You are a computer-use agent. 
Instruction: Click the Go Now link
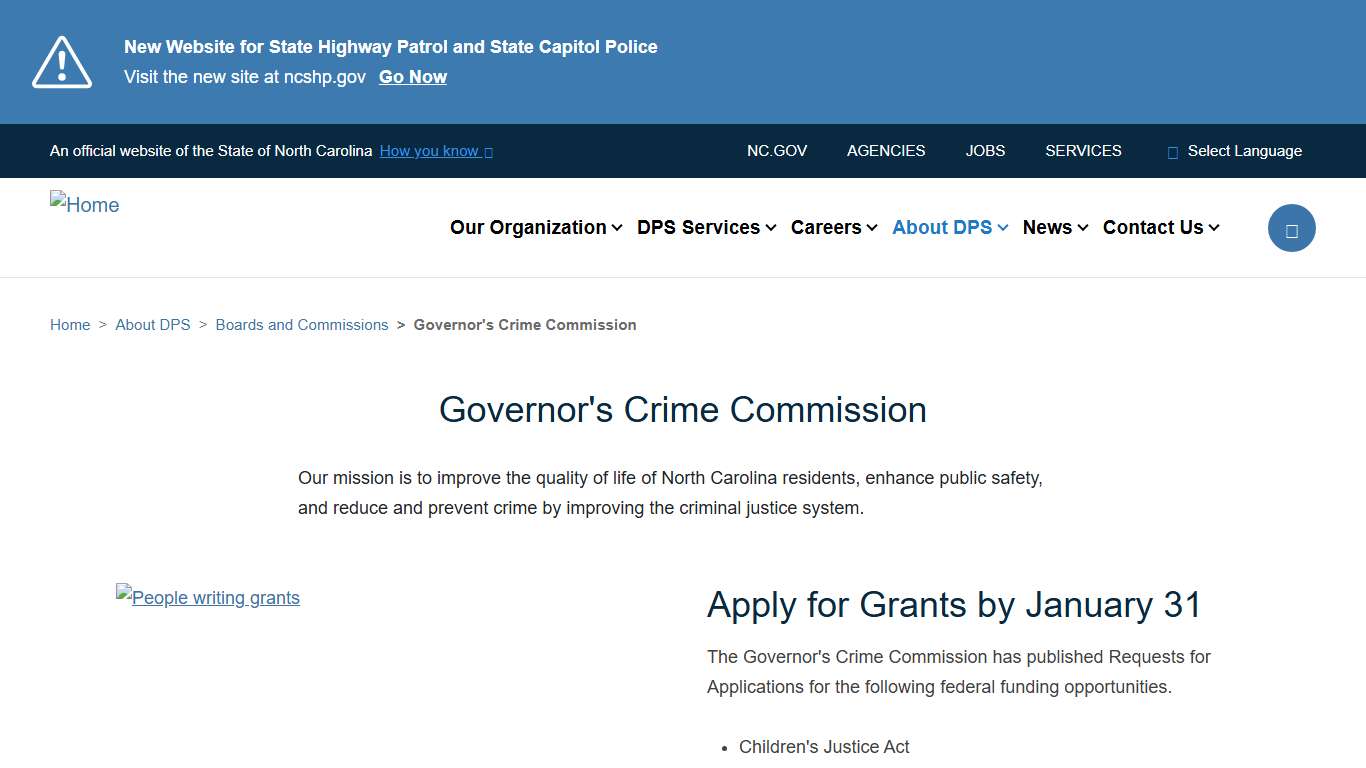coord(412,76)
